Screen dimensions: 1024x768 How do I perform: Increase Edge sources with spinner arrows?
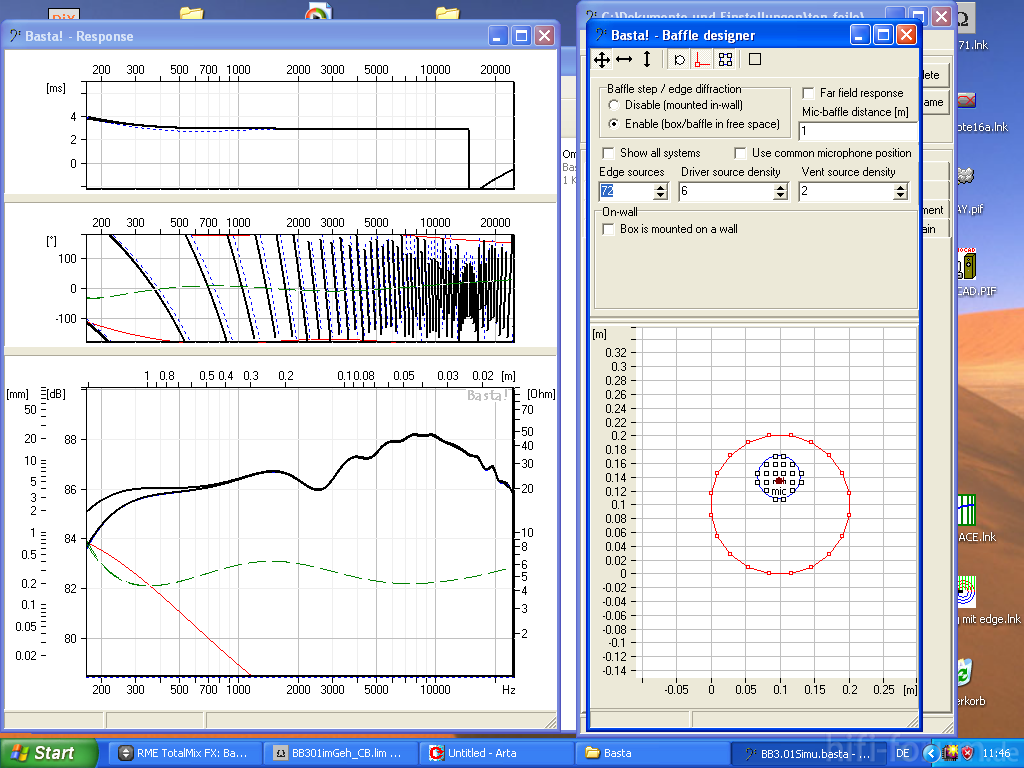[662, 187]
